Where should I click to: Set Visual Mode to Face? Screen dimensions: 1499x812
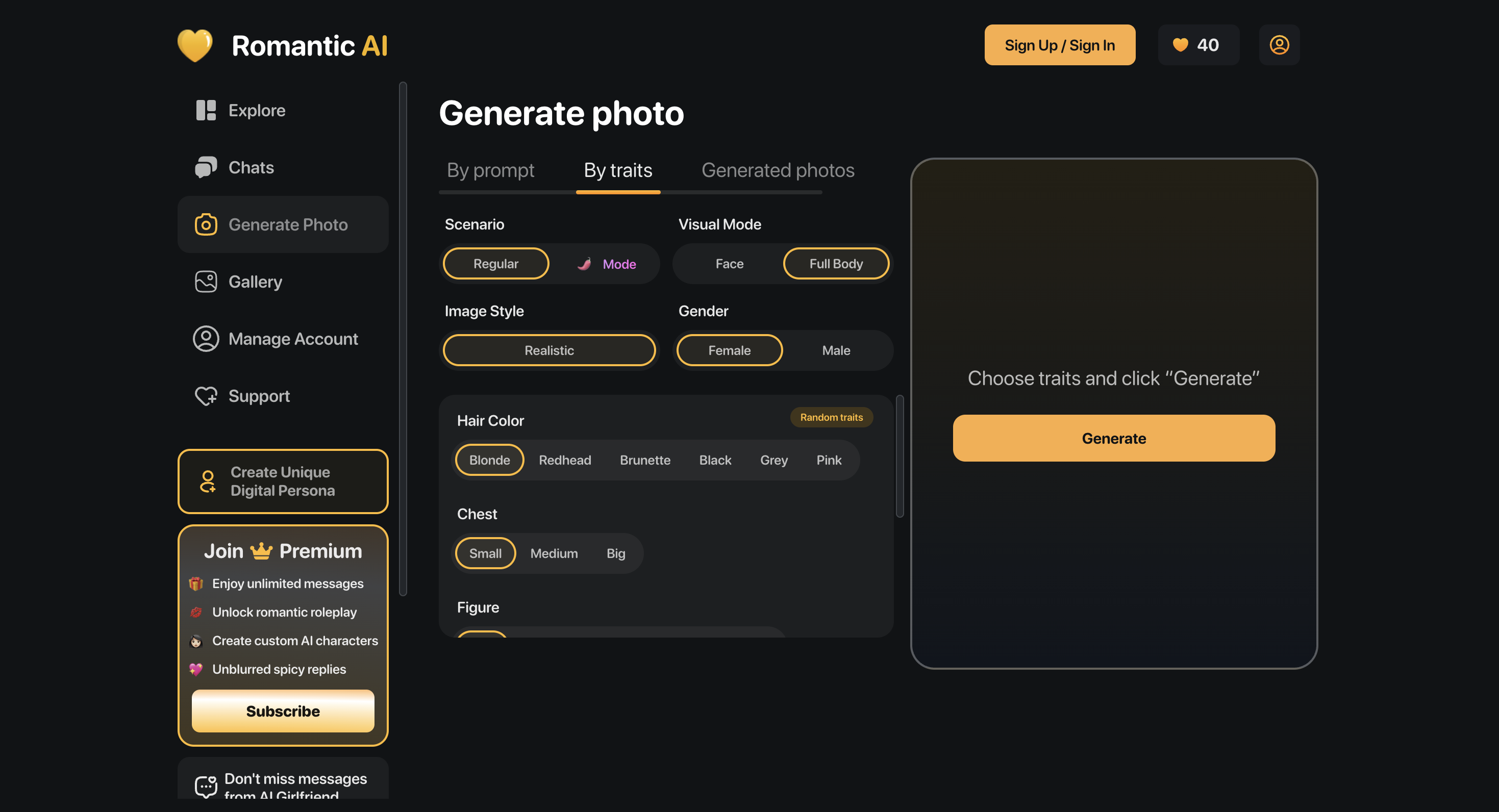[729, 264]
